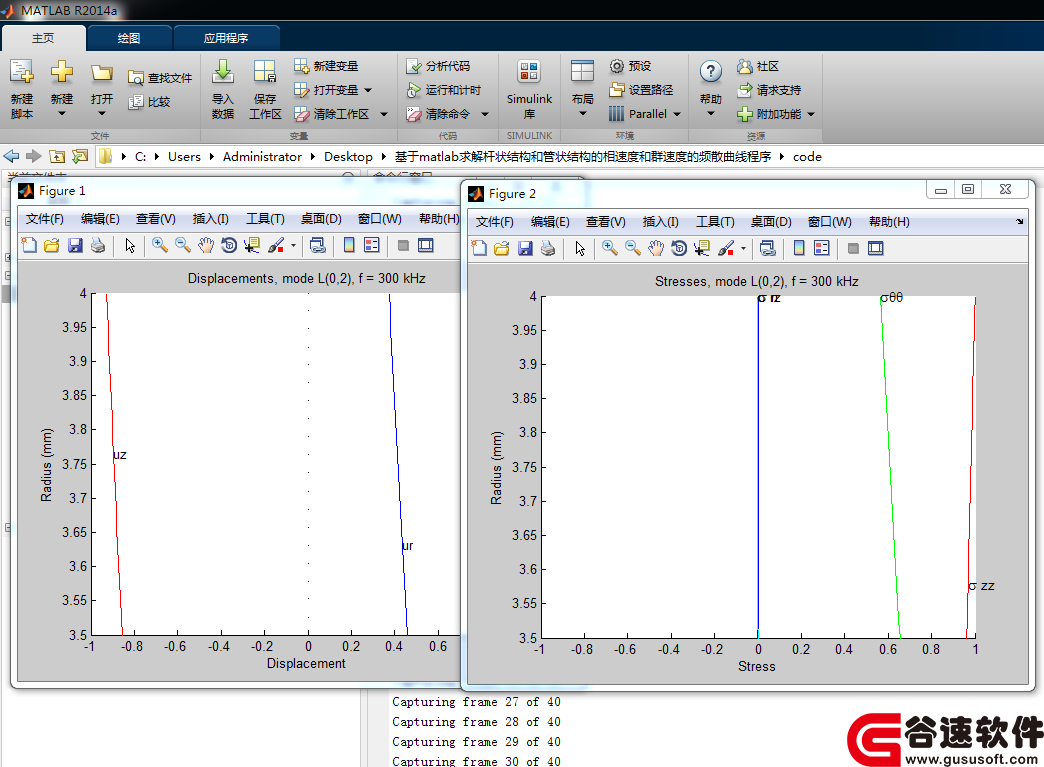
Task: Expand the 布局 (Layout) dropdown
Action: [x=583, y=114]
